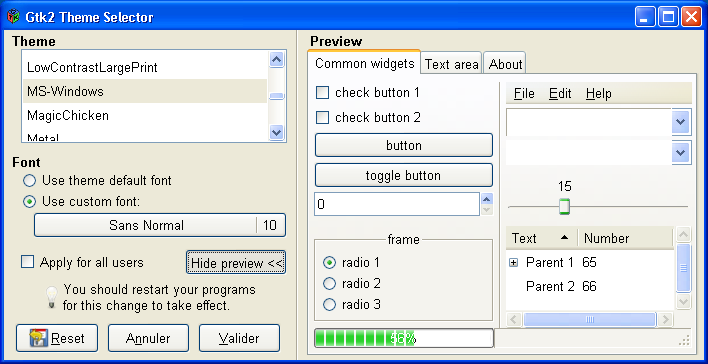Click the theme list scroll up arrow

coord(276,60)
